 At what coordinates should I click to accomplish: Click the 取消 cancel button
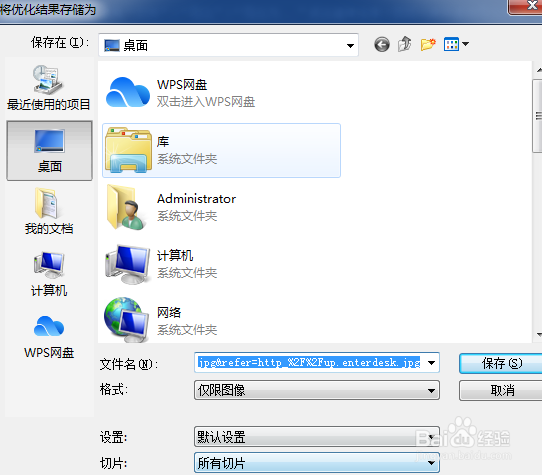tap(501, 390)
